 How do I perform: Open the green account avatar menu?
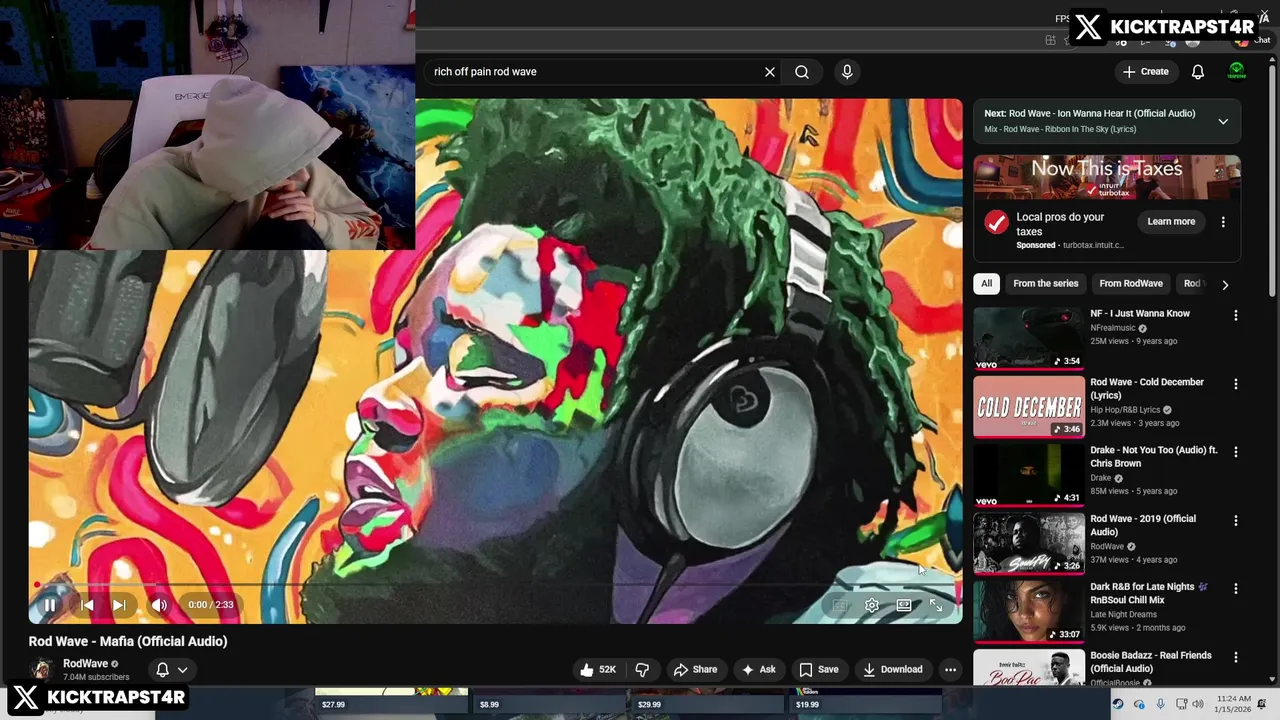click(x=1237, y=72)
